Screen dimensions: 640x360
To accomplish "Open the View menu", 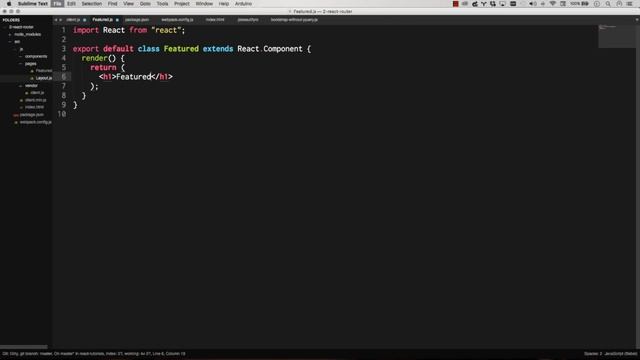I will coord(128,4).
